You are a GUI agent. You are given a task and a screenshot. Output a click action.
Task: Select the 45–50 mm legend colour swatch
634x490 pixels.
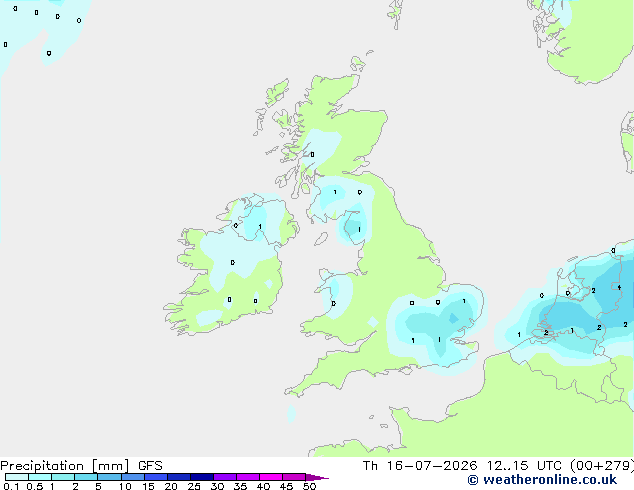click(294, 477)
